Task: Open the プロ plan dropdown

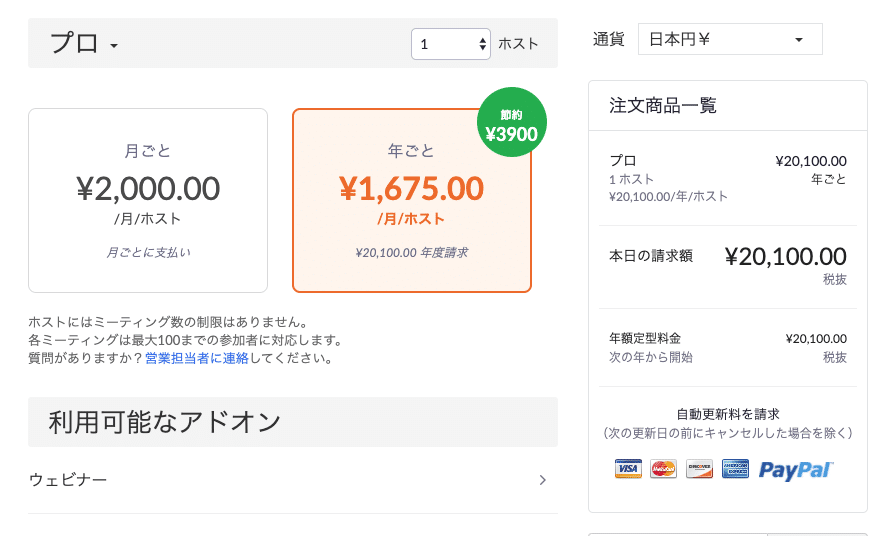Action: tap(84, 44)
